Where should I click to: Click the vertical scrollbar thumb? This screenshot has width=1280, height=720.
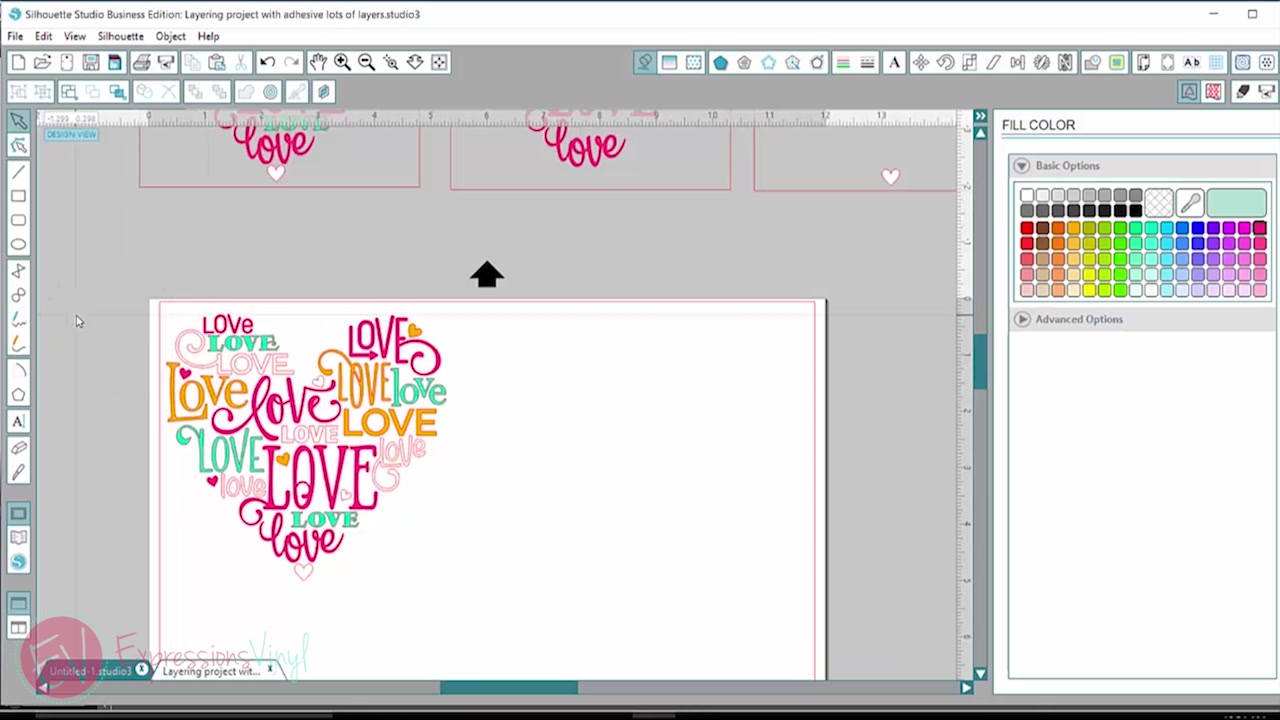point(980,362)
